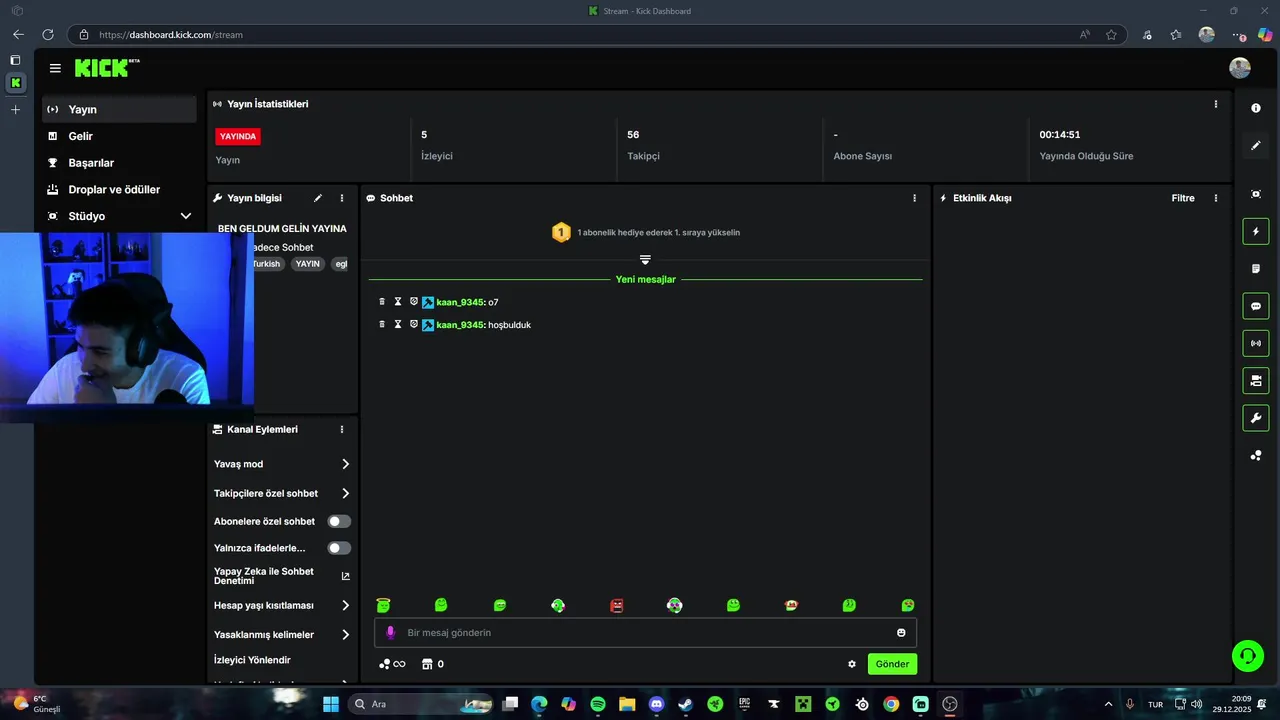Toggle the chat bubble panel icon in sidebar
Viewport: 1280px width, 720px height.
[1256, 306]
